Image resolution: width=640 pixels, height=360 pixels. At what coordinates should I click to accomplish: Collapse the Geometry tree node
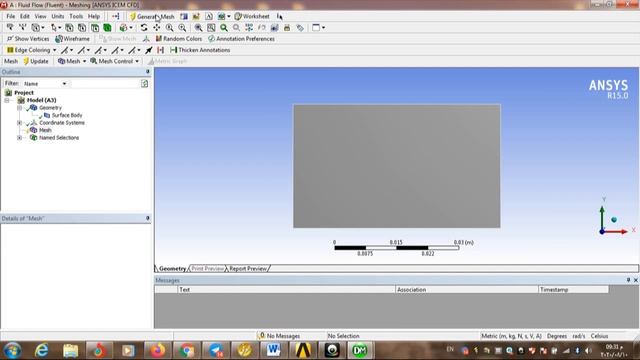point(19,108)
